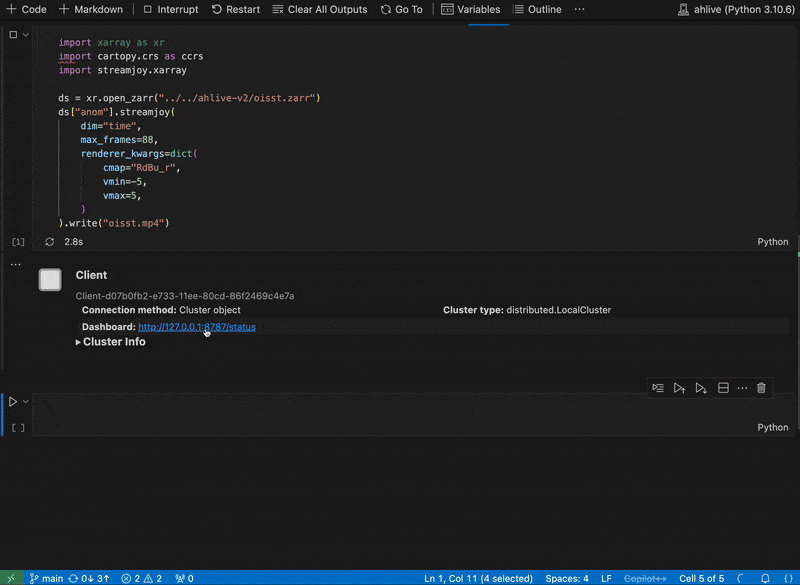Open the Variables panel
The width and height of the screenshot is (800, 585).
point(472,9)
